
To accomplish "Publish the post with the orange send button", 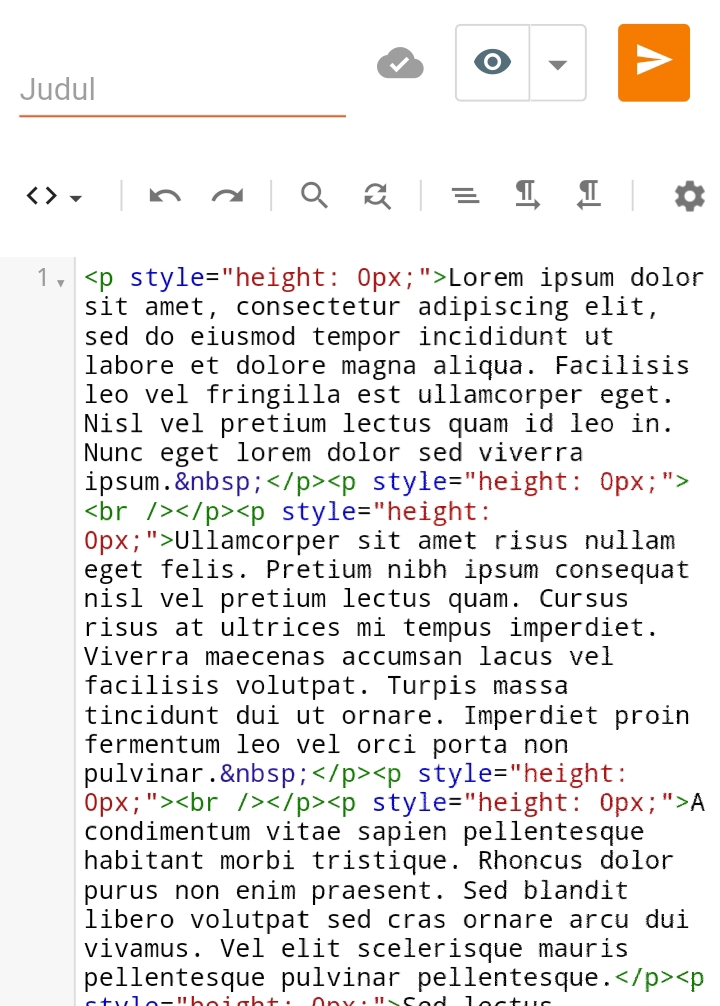I will click(x=654, y=63).
